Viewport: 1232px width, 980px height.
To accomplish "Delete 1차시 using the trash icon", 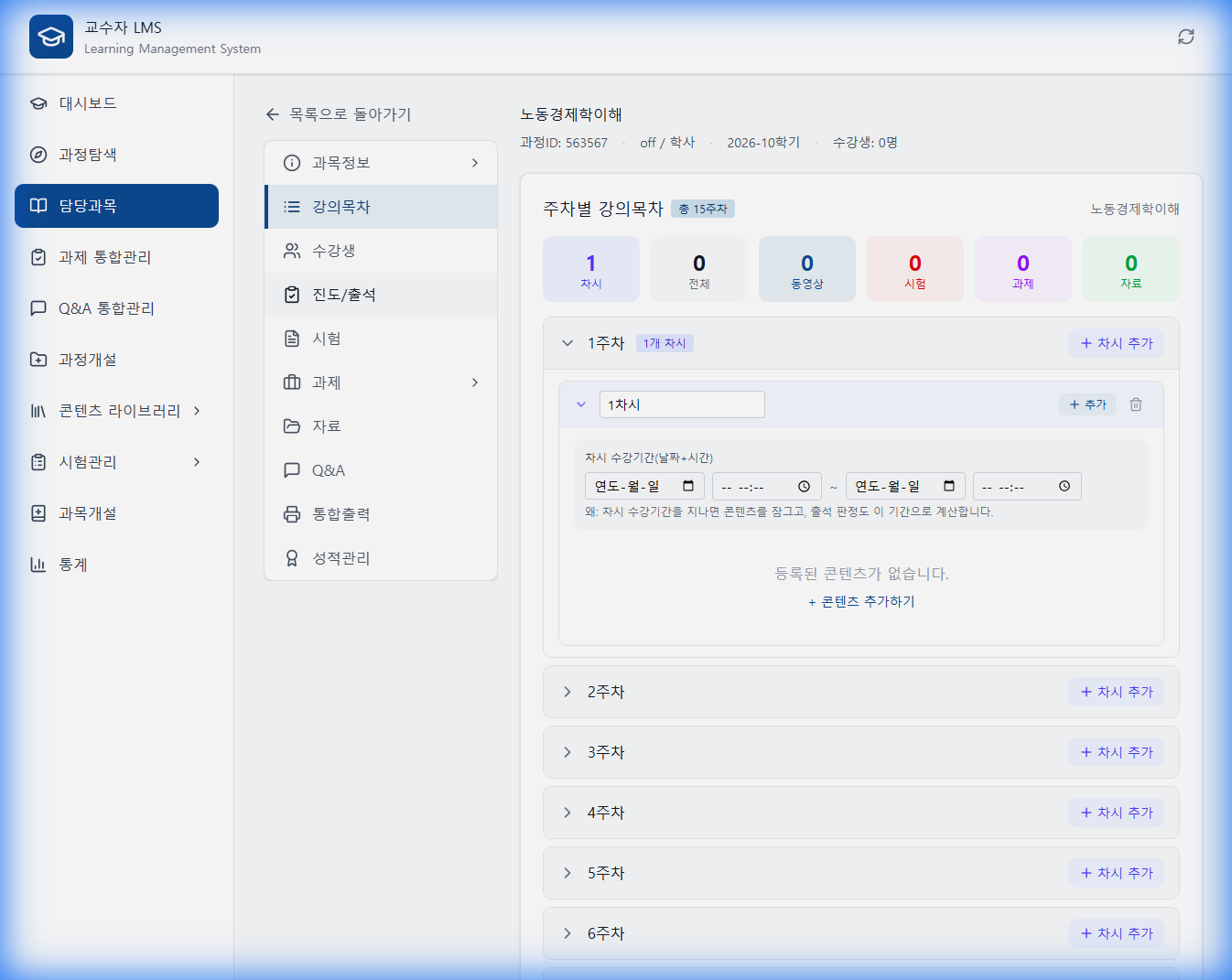I will click(1135, 404).
